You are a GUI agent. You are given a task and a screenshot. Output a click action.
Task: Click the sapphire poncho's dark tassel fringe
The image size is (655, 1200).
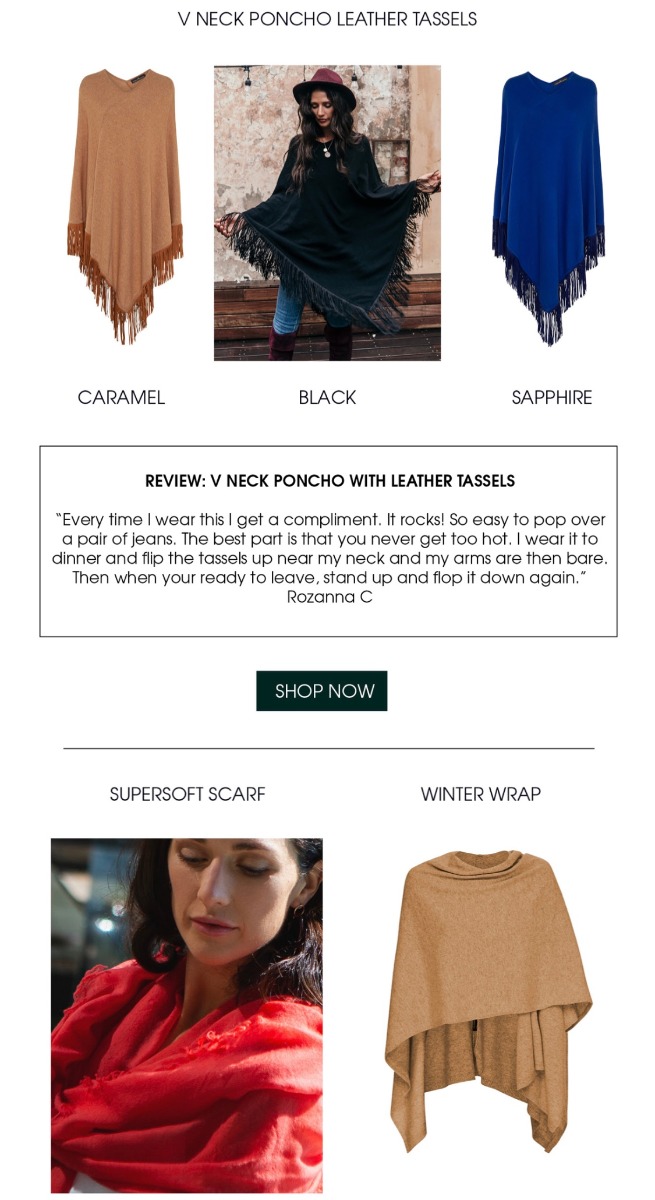point(548,285)
